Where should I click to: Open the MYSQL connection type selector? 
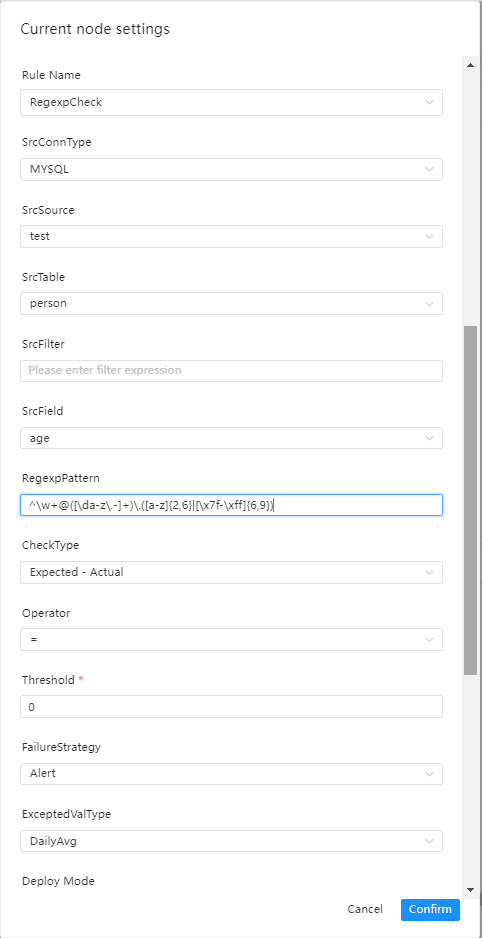pos(231,169)
